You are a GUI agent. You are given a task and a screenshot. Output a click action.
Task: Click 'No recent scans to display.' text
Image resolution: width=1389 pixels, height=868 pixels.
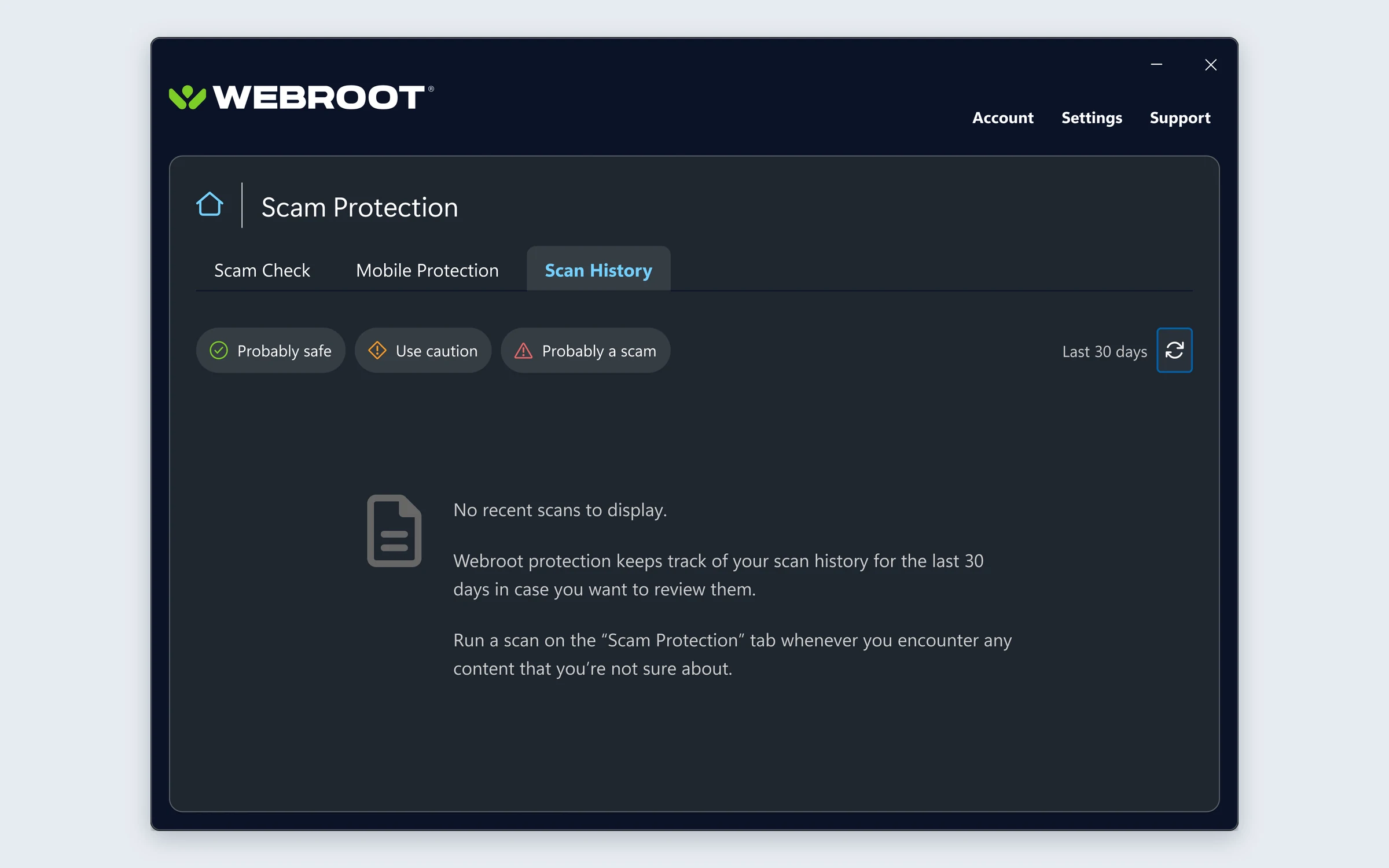coord(560,510)
